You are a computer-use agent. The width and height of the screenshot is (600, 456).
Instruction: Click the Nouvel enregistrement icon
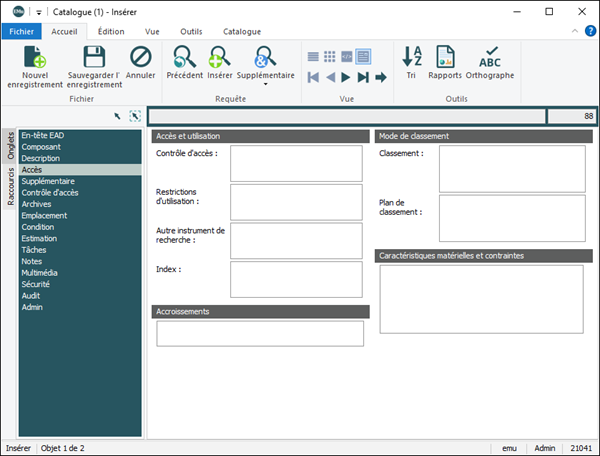[34, 57]
